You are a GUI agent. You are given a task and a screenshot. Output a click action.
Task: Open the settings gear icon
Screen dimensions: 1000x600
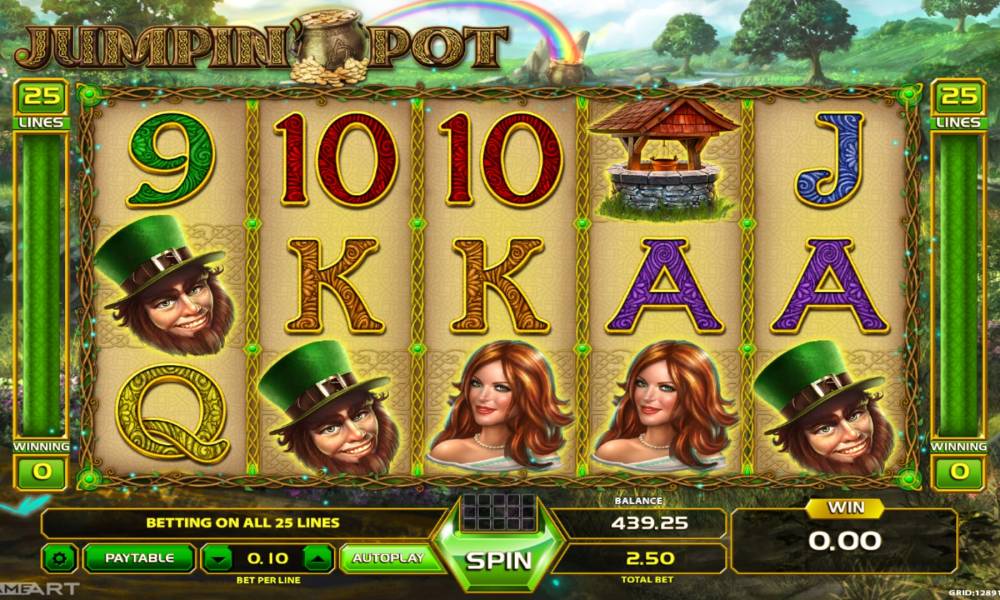pos(60,559)
